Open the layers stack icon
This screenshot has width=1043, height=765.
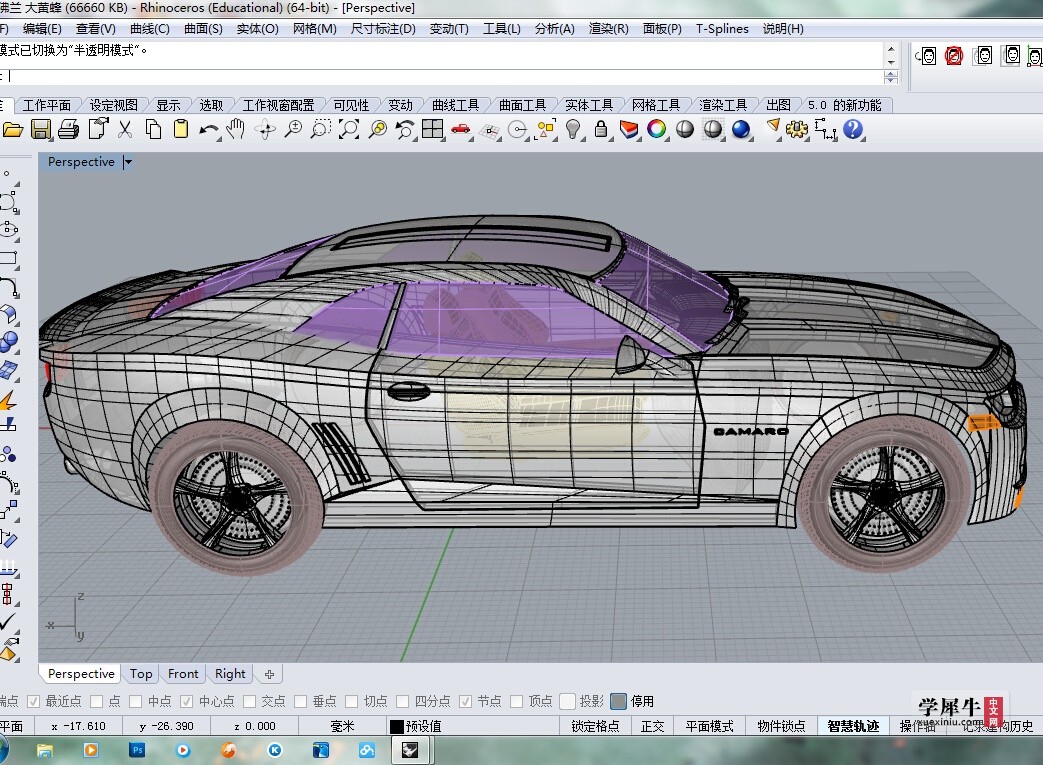pyautogui.click(x=629, y=129)
